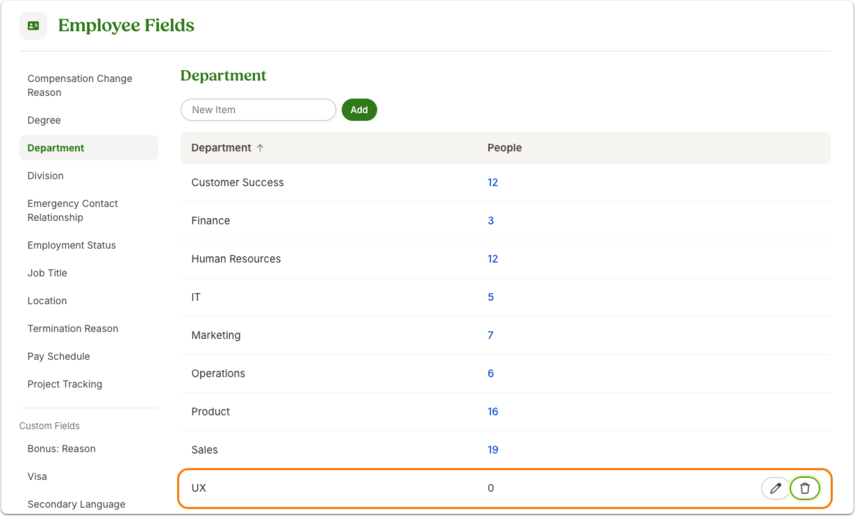The image size is (855, 516).
Task: Show the 3 Finance employees
Action: 490,221
